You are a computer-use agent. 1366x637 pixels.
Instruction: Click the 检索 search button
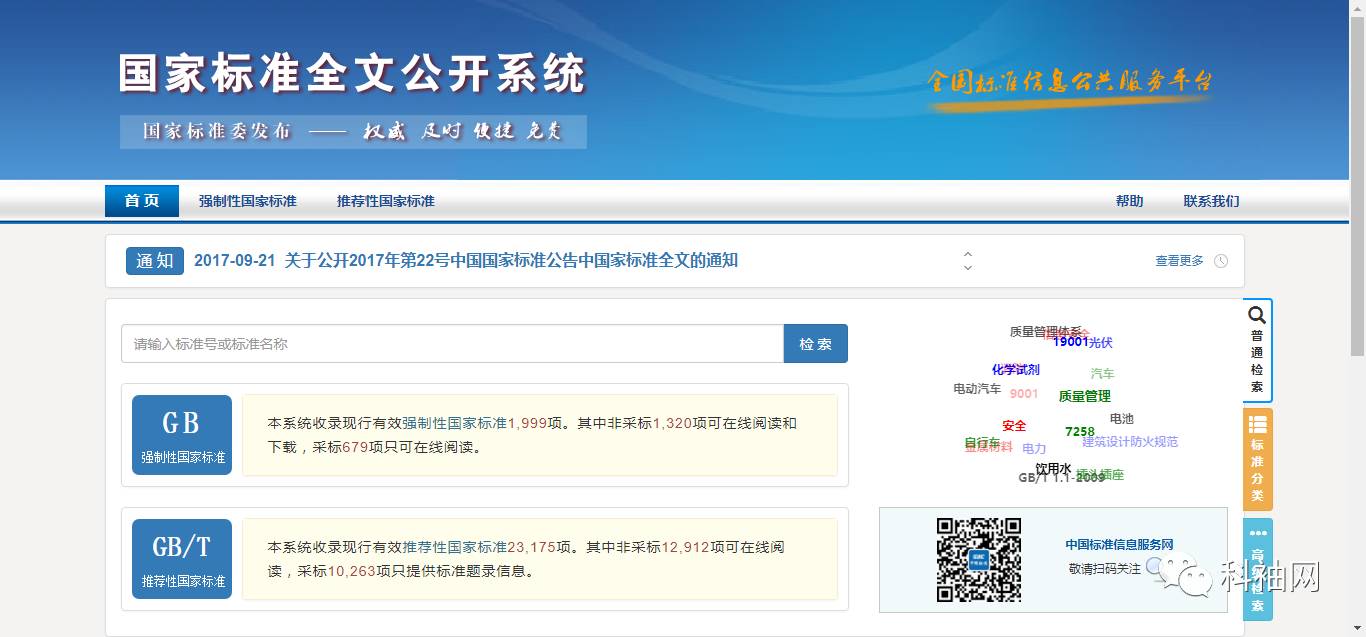(x=815, y=344)
